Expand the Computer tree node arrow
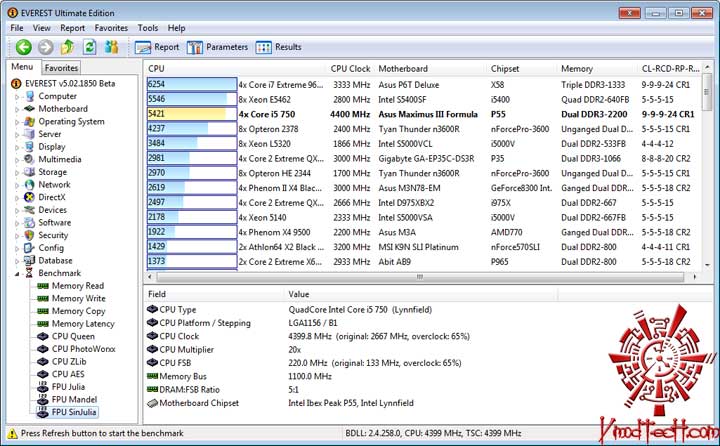 click(17, 97)
